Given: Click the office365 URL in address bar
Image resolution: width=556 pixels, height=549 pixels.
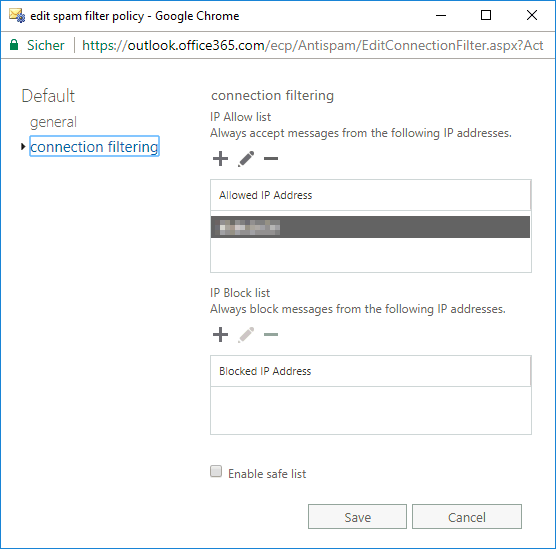Looking at the screenshot, I should coord(312,45).
